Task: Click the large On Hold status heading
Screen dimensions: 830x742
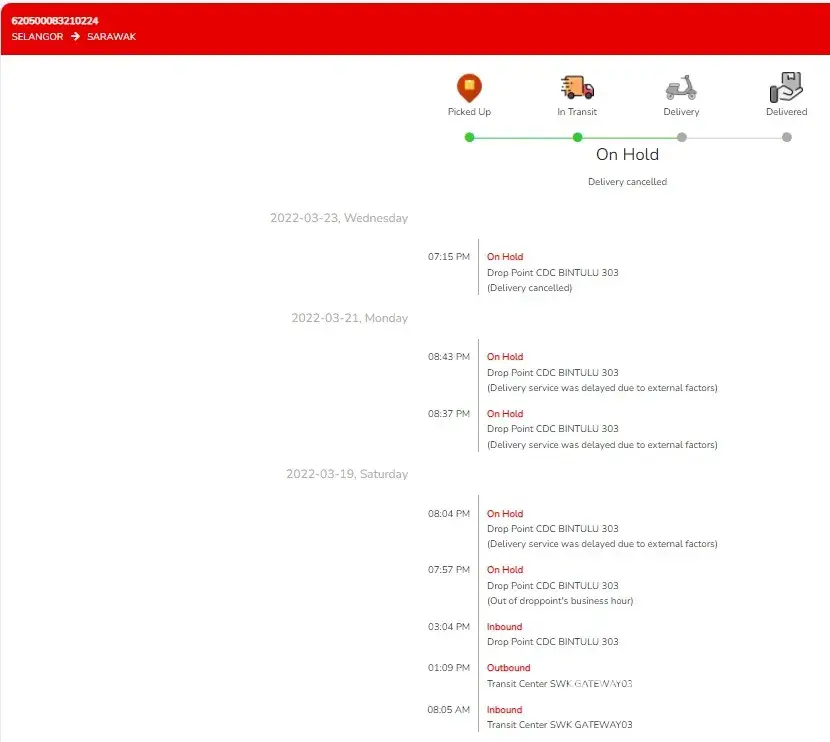Action: tap(627, 154)
